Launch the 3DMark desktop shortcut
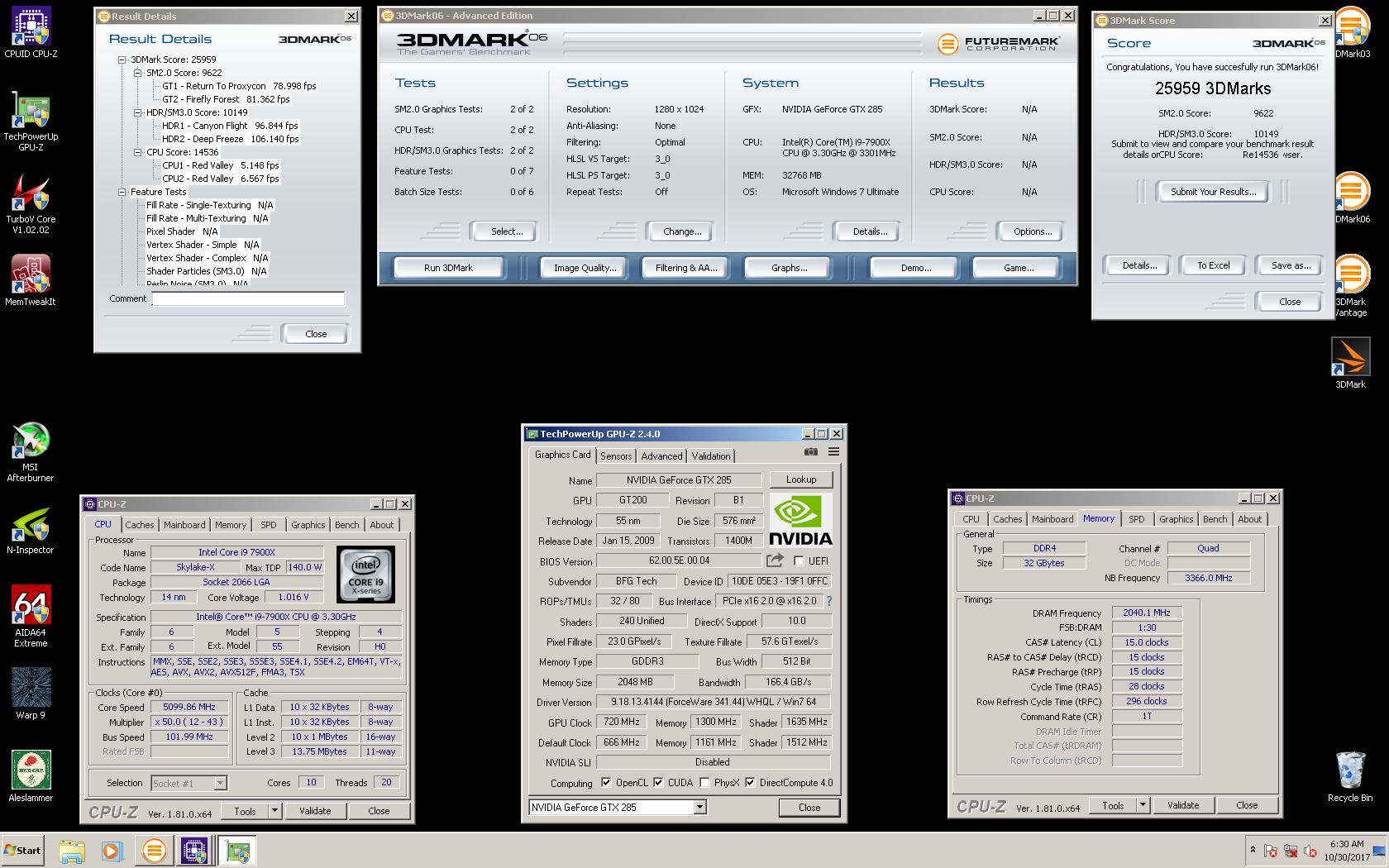The image size is (1389, 868). click(1351, 363)
